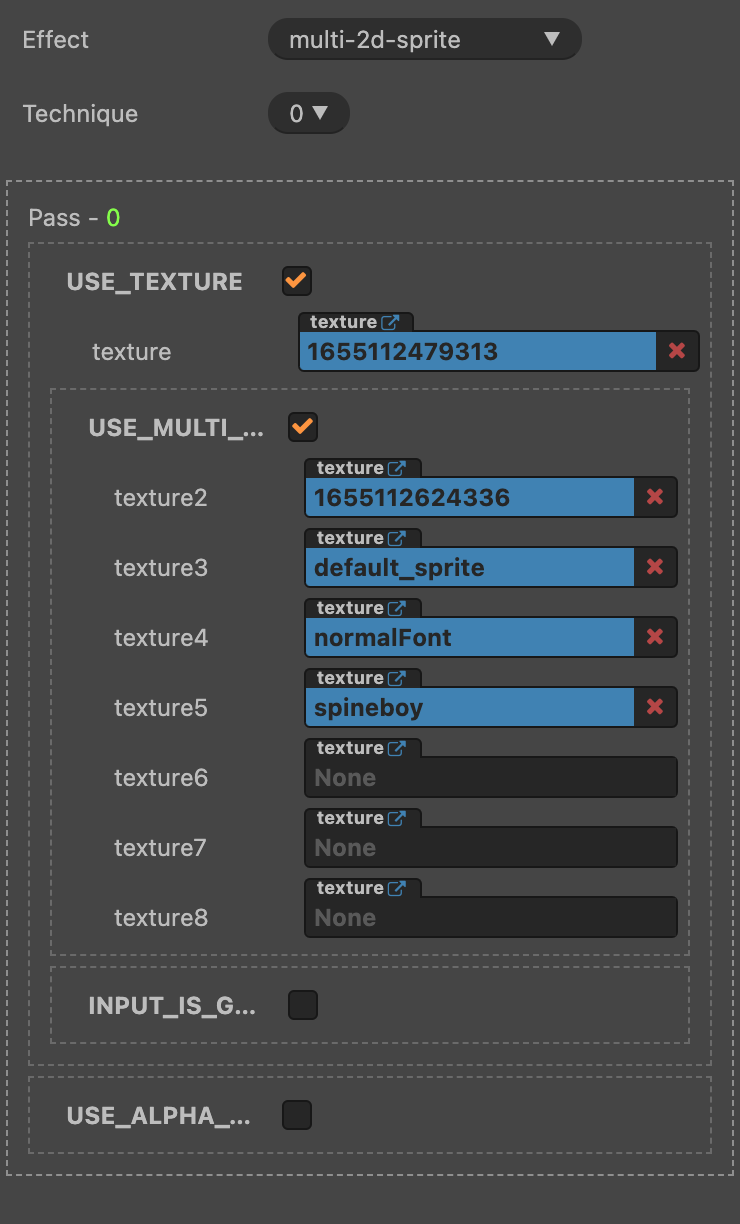Enable the INPUT_IS_G... checkbox
740x1224 pixels.
pyautogui.click(x=303, y=1005)
